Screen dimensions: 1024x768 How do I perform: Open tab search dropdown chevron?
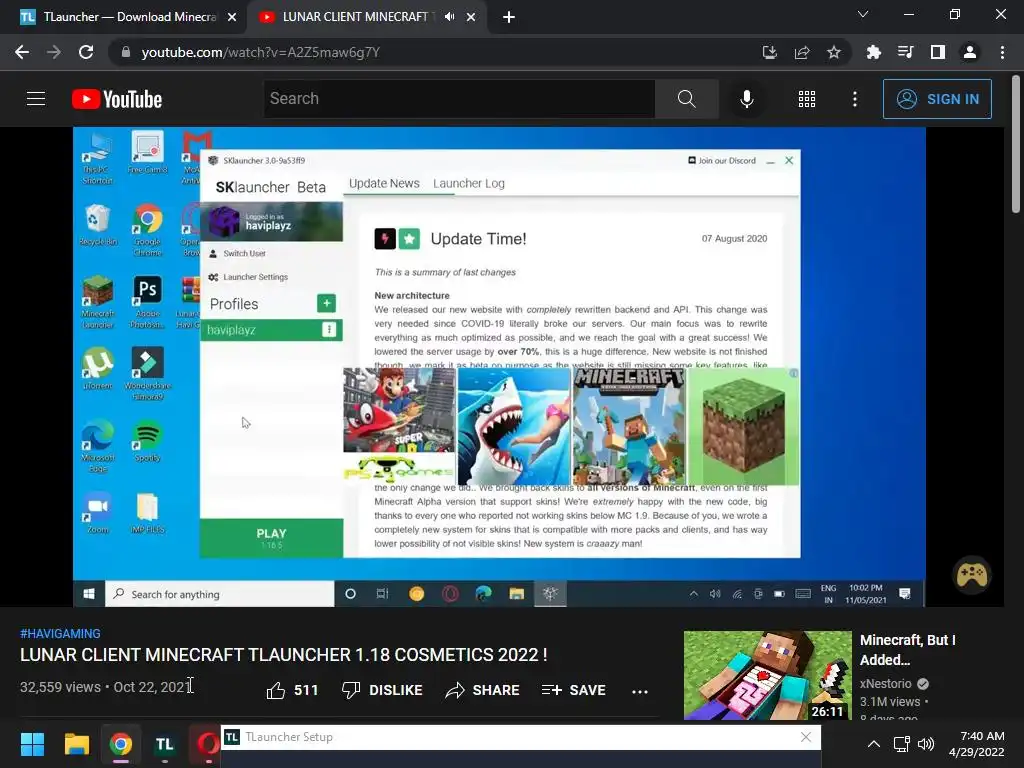pyautogui.click(x=863, y=14)
